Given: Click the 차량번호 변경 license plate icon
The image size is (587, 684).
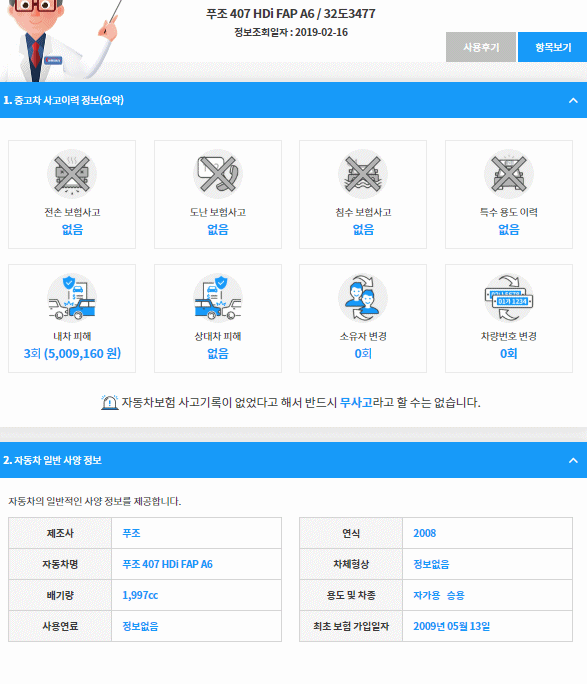Looking at the screenshot, I should tap(509, 298).
